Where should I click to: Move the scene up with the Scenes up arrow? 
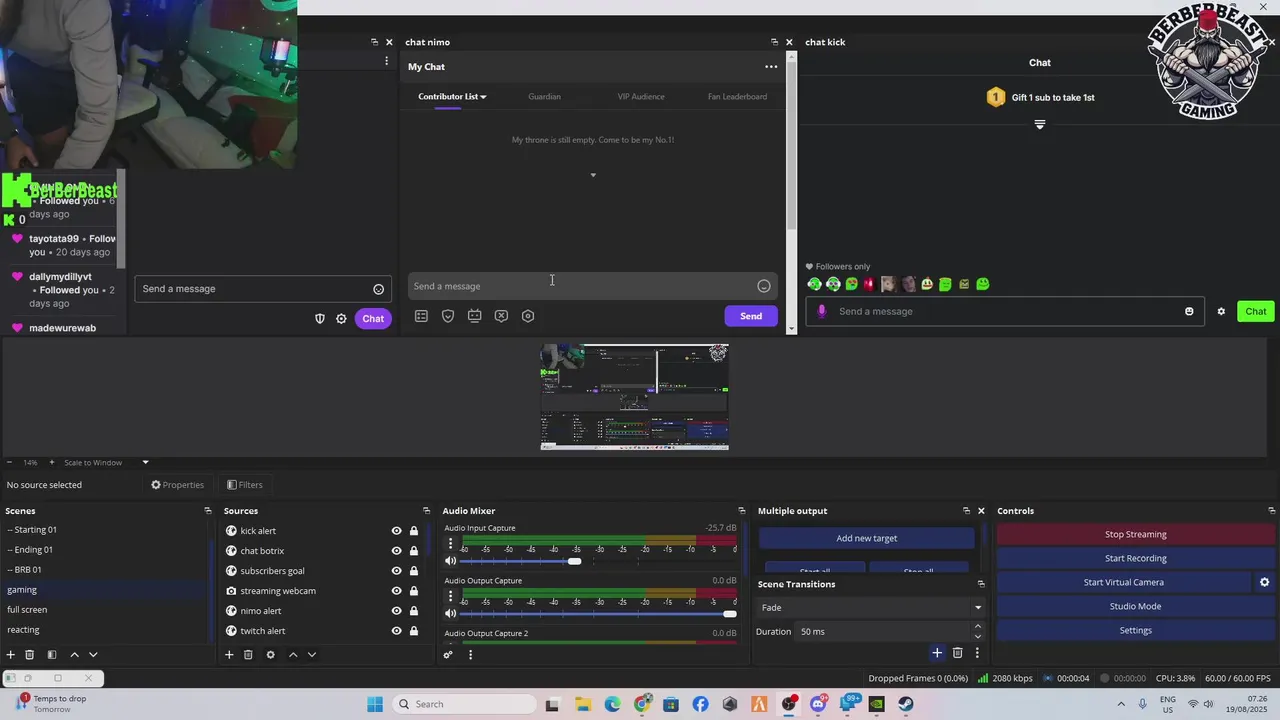[74, 655]
